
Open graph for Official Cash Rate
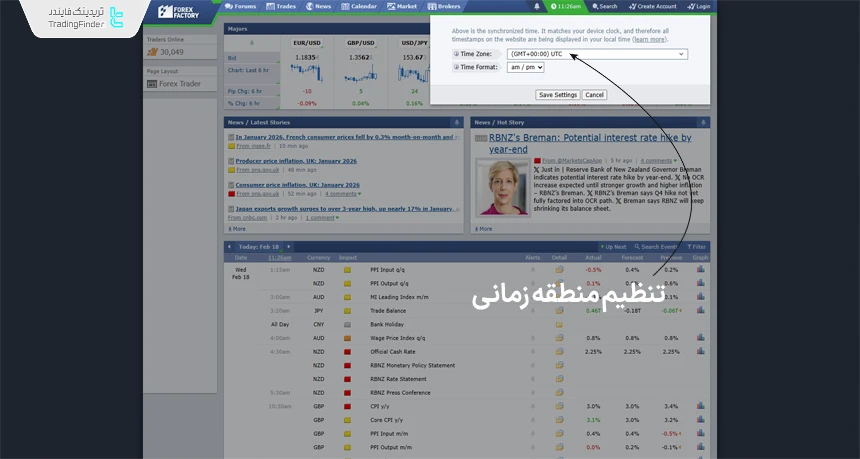point(700,351)
